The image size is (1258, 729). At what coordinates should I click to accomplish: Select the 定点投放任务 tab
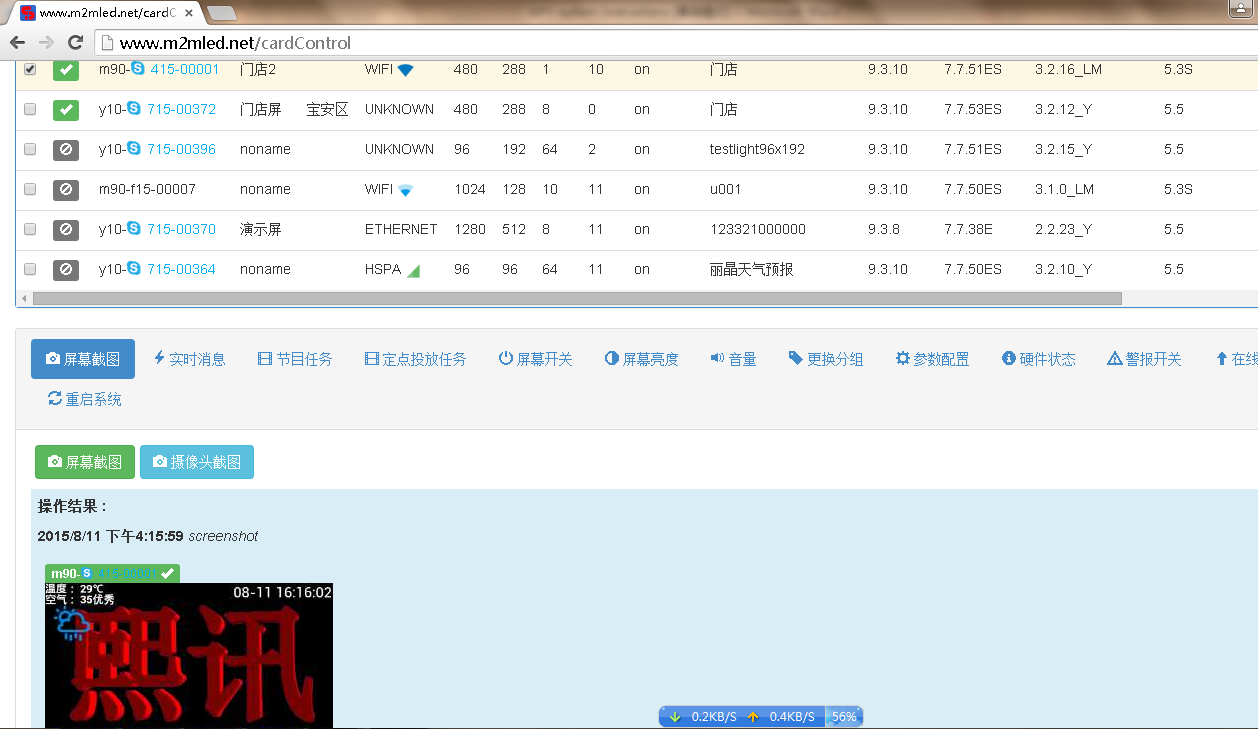point(416,359)
